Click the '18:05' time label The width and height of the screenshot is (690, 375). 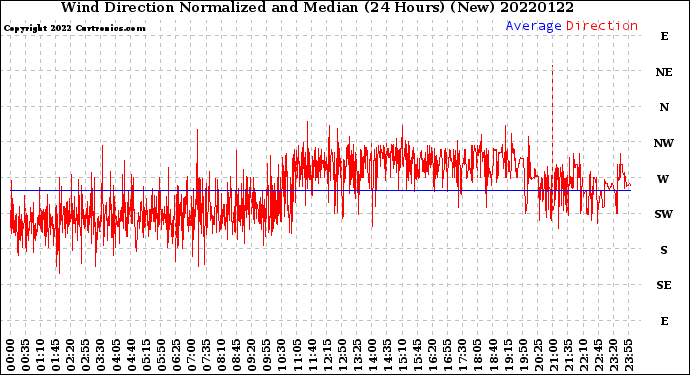(478, 356)
